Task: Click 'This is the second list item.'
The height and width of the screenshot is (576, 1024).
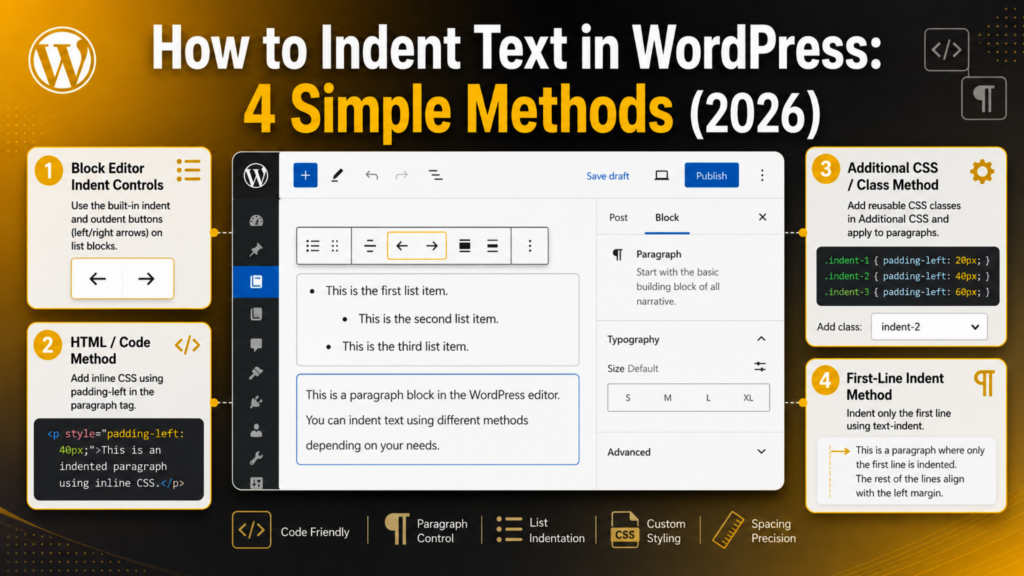Action: tap(428, 319)
